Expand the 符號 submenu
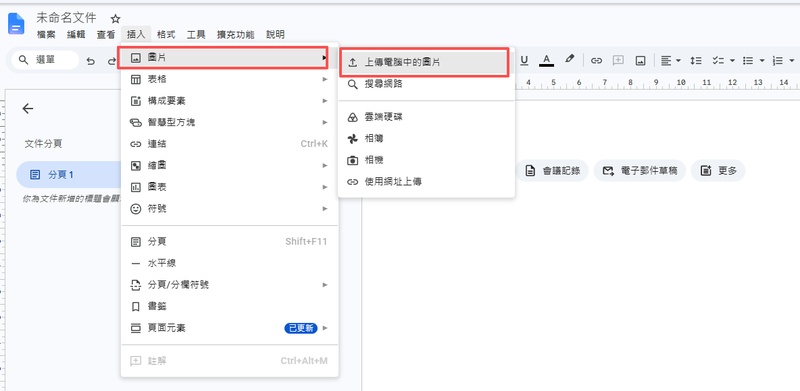 [230, 209]
